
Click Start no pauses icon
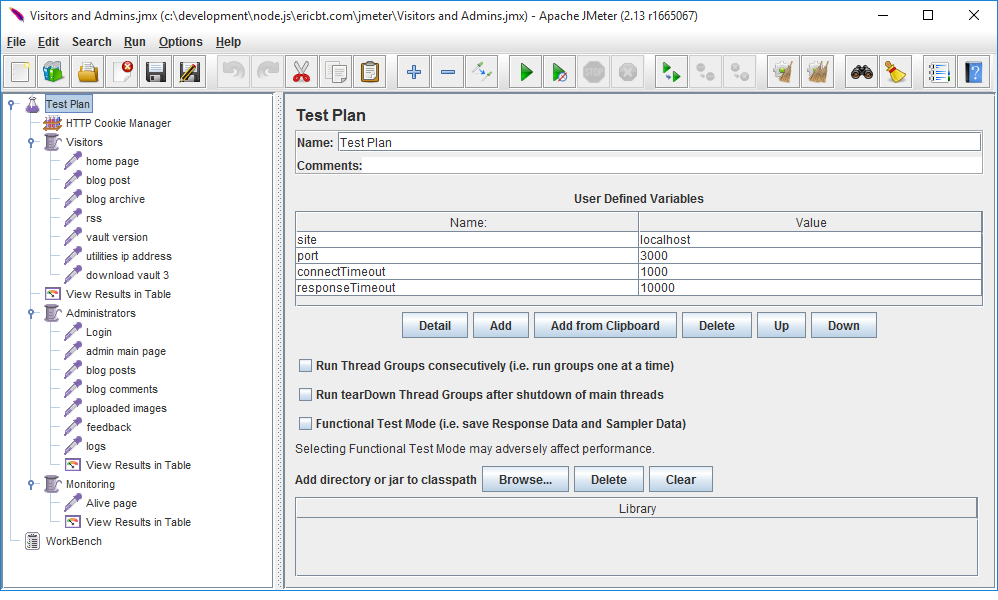[x=559, y=72]
